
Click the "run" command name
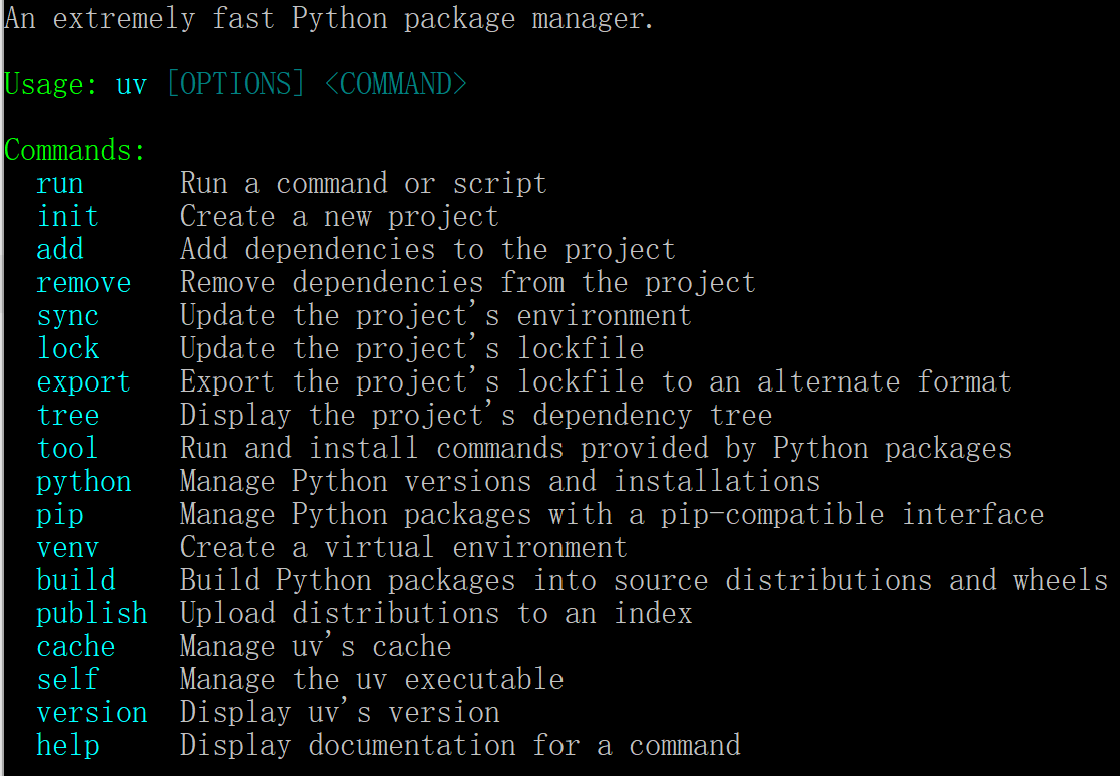click(60, 184)
